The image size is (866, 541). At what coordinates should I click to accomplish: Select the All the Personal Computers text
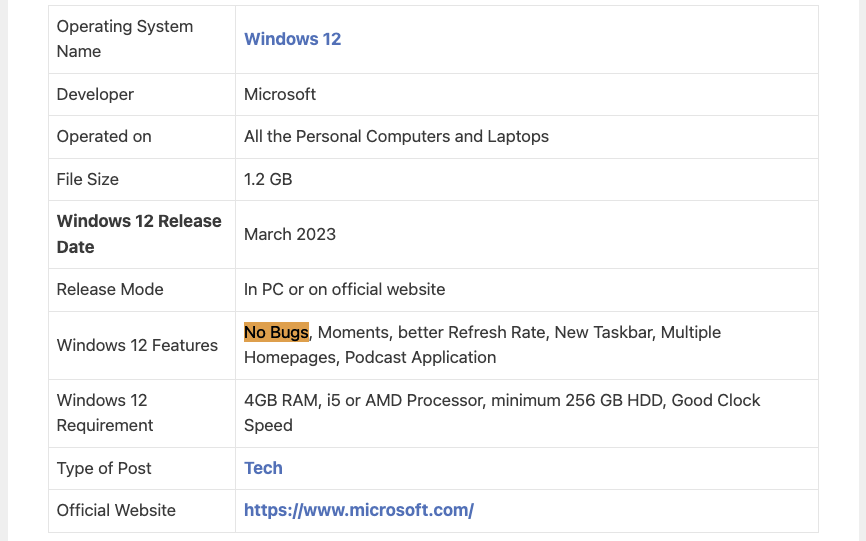(396, 136)
